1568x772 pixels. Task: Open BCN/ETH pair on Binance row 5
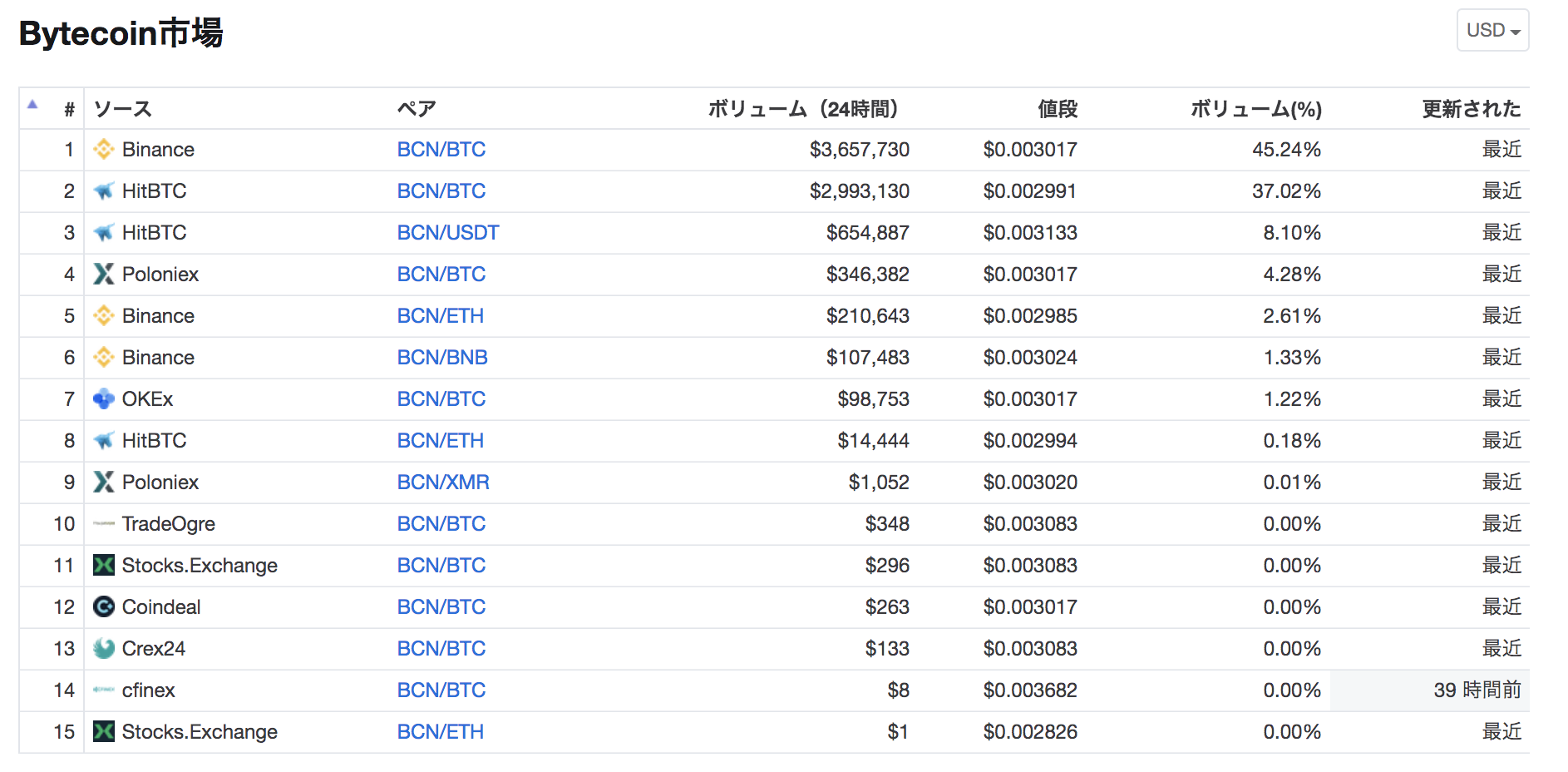coord(440,316)
